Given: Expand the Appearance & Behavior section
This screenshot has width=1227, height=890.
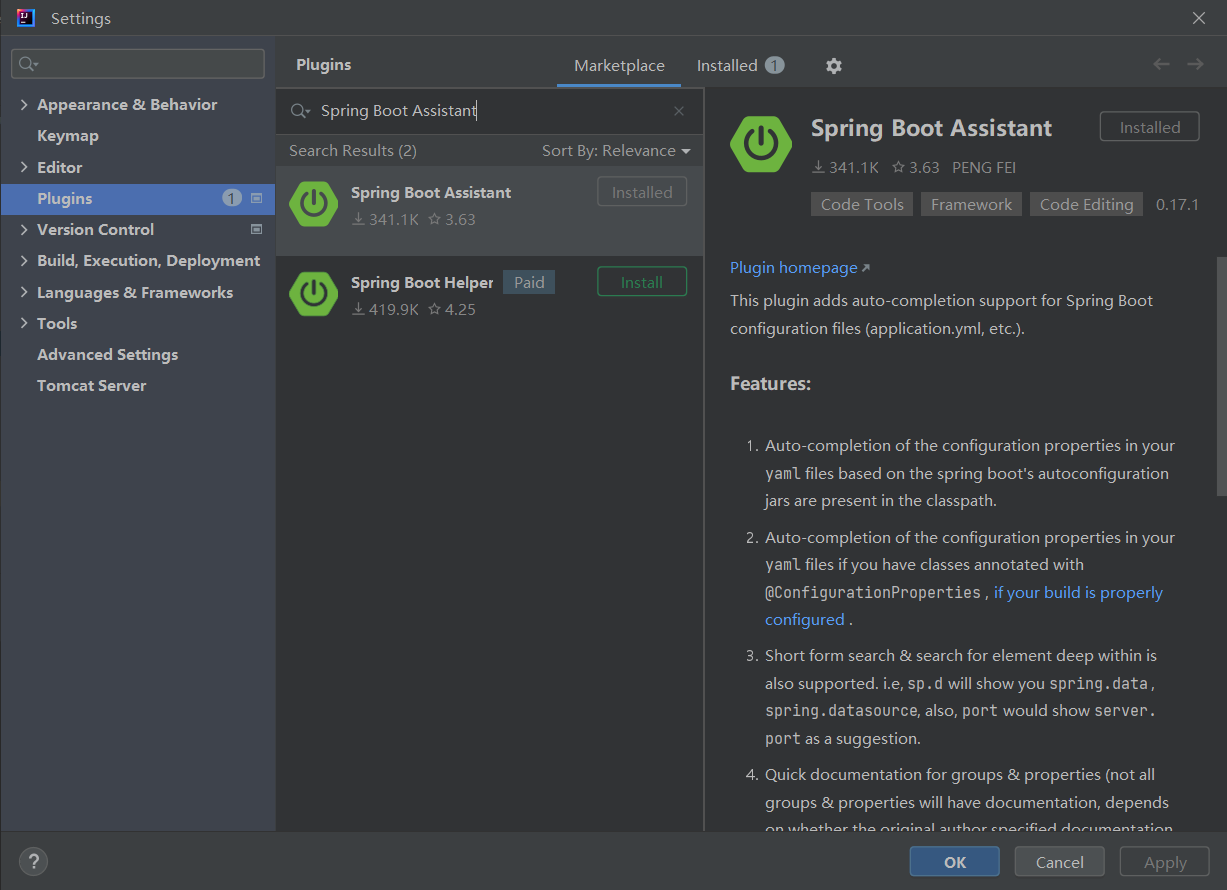Looking at the screenshot, I should 24,105.
